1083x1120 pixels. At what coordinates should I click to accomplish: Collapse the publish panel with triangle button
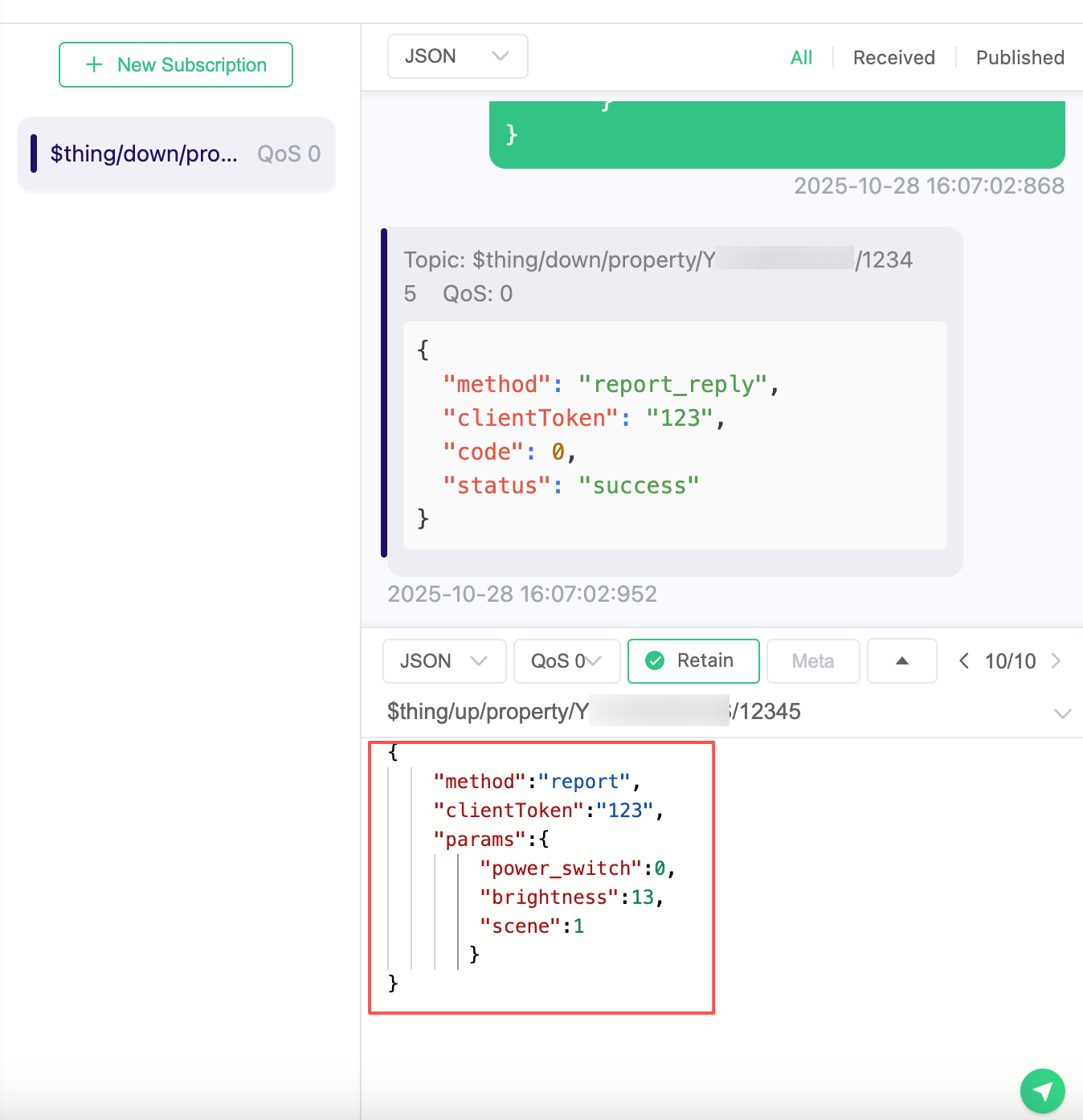[902, 661]
